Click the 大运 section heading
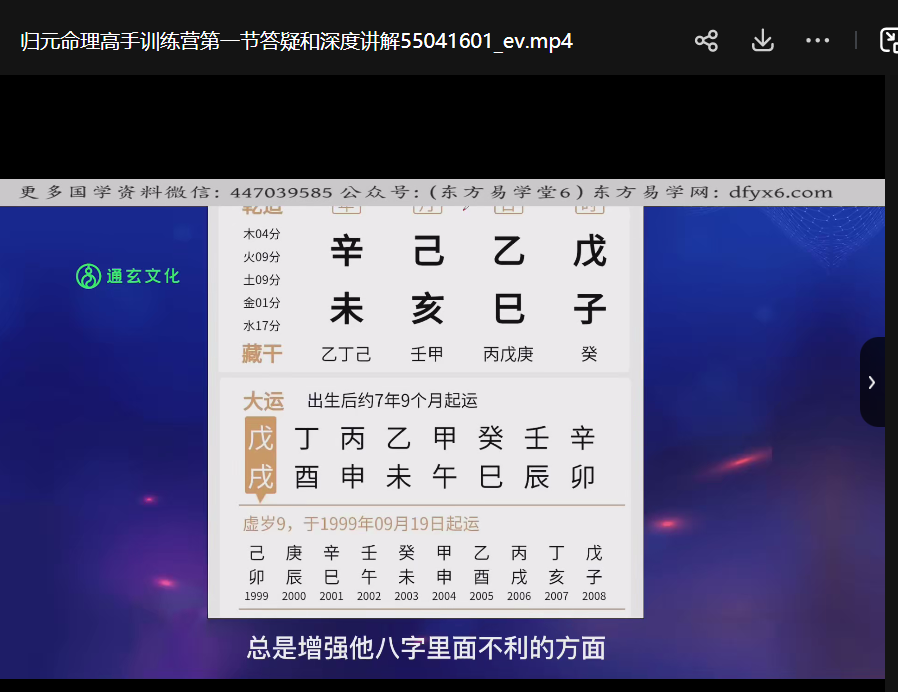898x692 pixels. pos(263,402)
